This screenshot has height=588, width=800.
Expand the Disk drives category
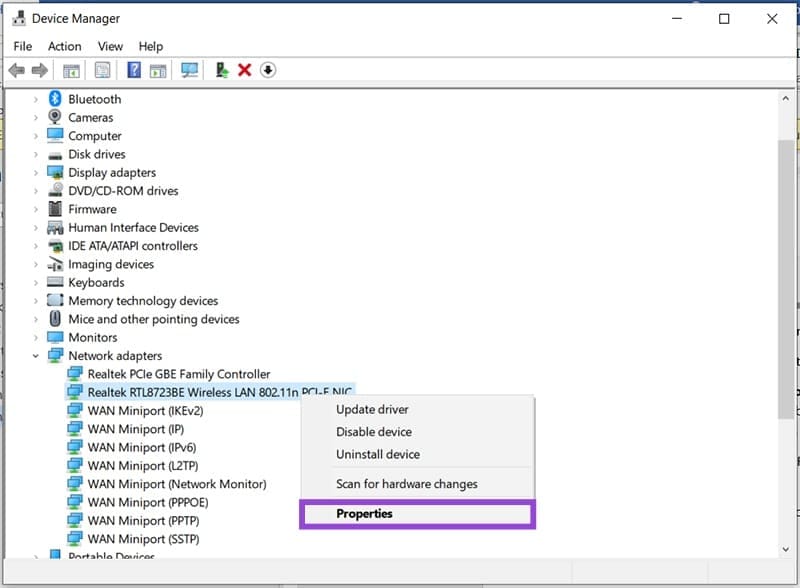(33, 154)
